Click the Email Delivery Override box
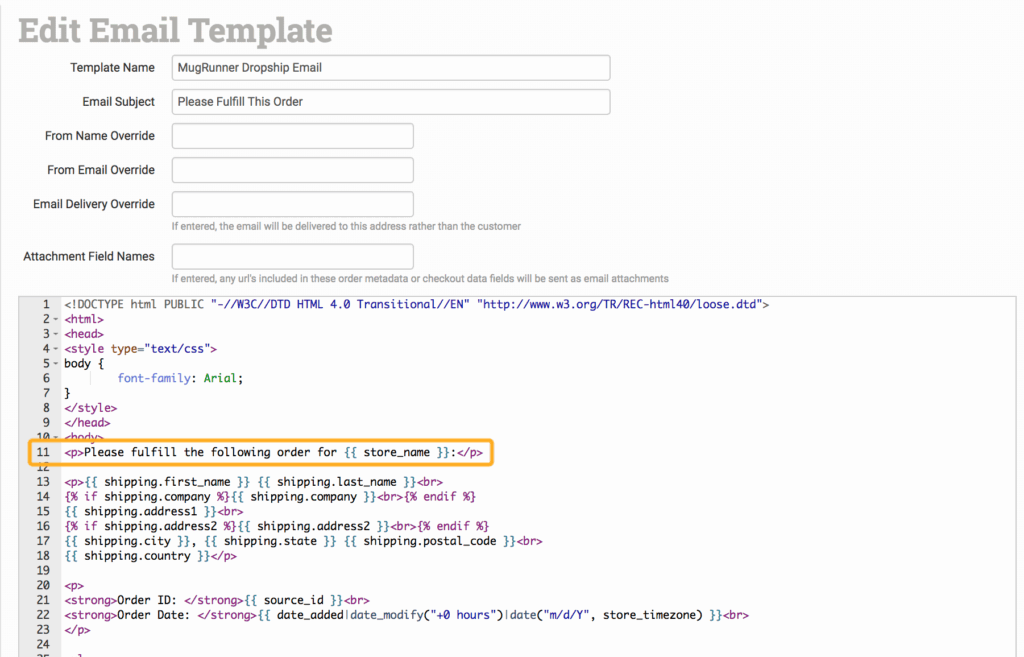The width and height of the screenshot is (1024, 657). [293, 204]
